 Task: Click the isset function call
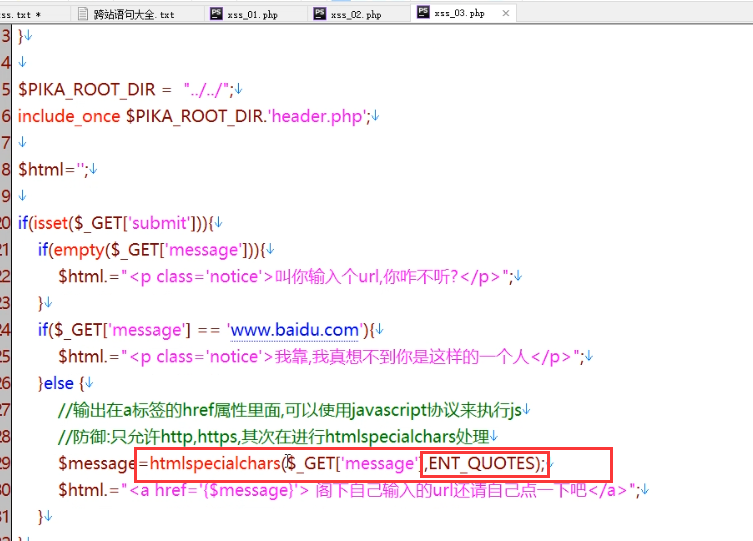coord(53,222)
